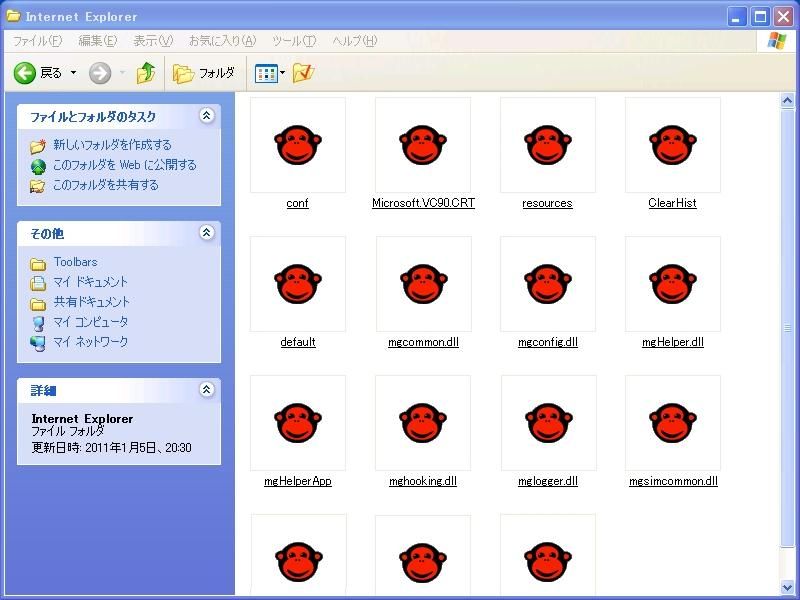Click the My Computer sidebar link

(90, 322)
